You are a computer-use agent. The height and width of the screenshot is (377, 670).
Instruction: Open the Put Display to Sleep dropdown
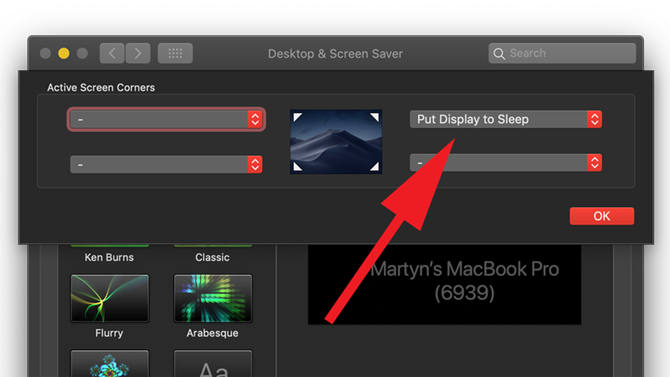click(506, 119)
